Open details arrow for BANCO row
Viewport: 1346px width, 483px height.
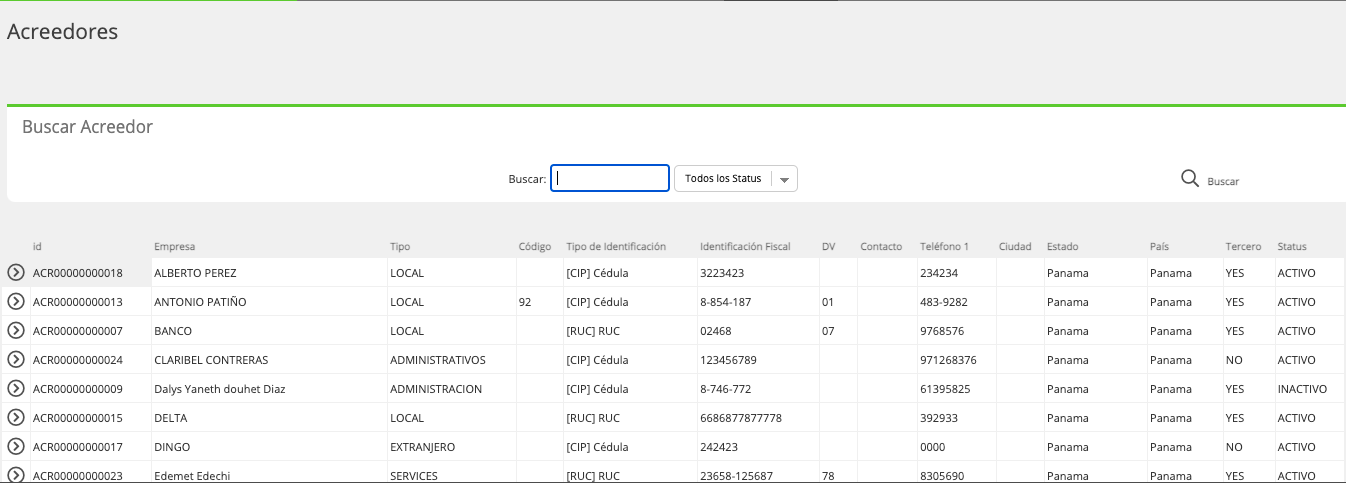[15, 330]
